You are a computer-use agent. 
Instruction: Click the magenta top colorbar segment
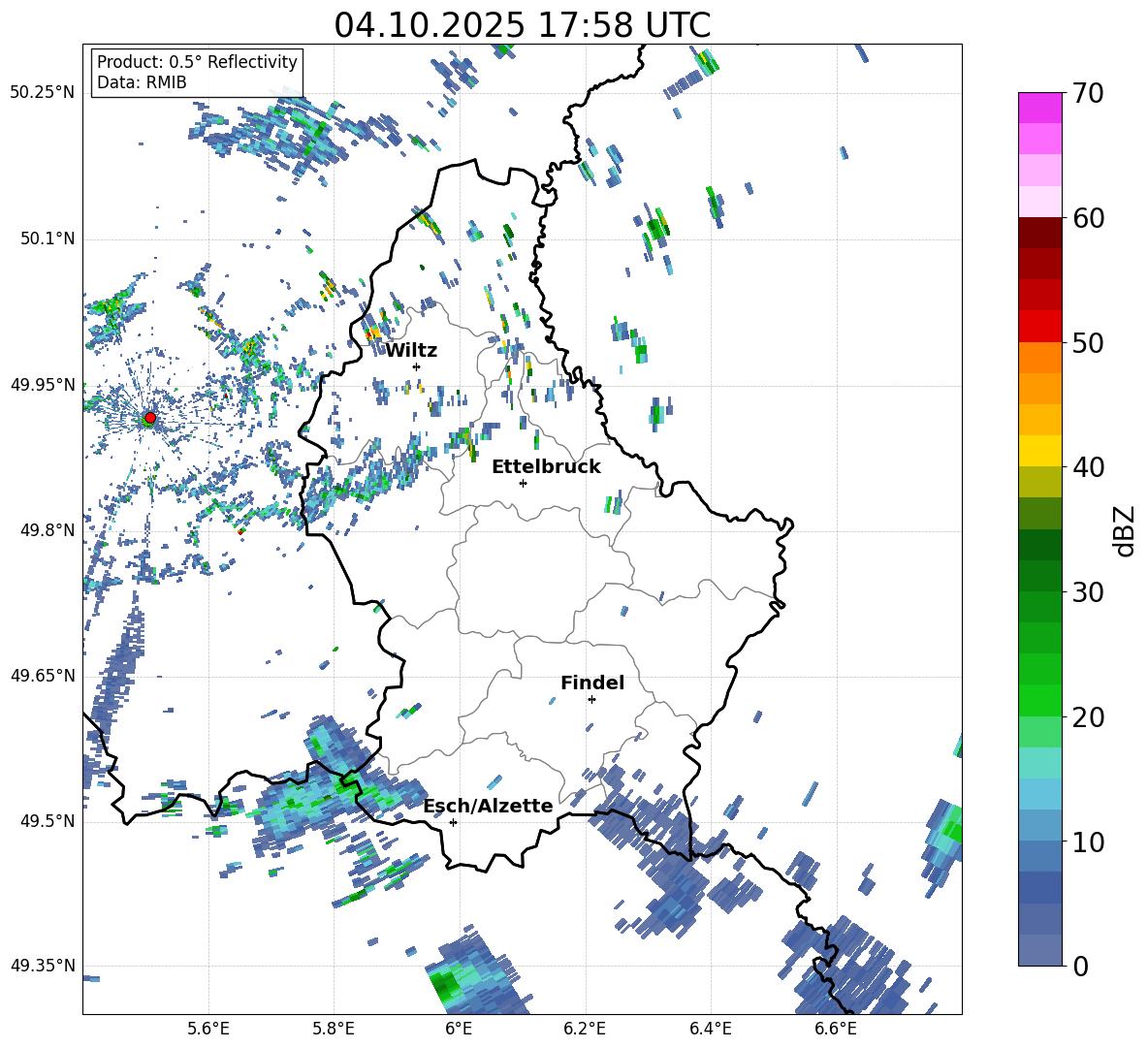[1039, 108]
